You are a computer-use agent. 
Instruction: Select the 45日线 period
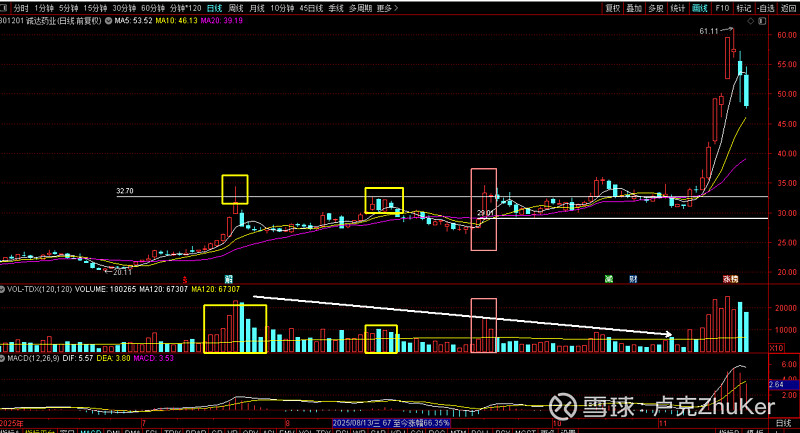tap(311, 8)
